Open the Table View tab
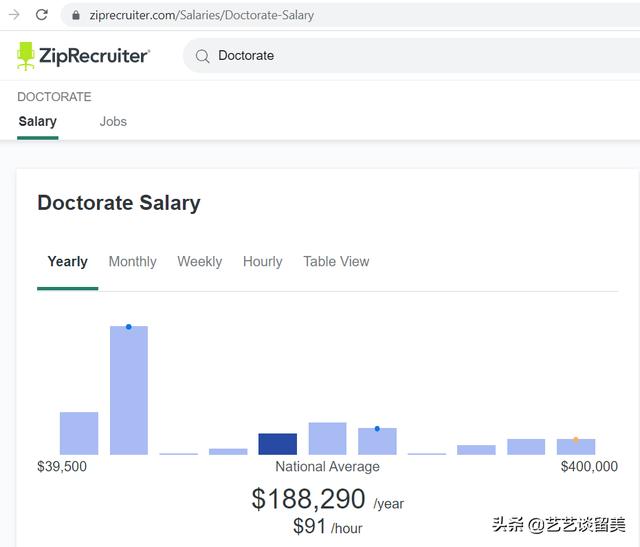The width and height of the screenshot is (640, 547). (x=336, y=262)
